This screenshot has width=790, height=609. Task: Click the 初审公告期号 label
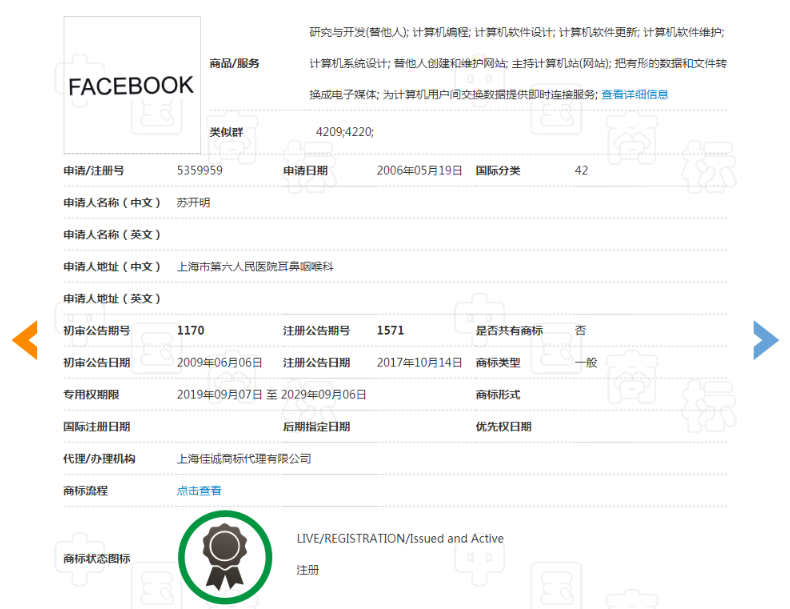coord(97,330)
